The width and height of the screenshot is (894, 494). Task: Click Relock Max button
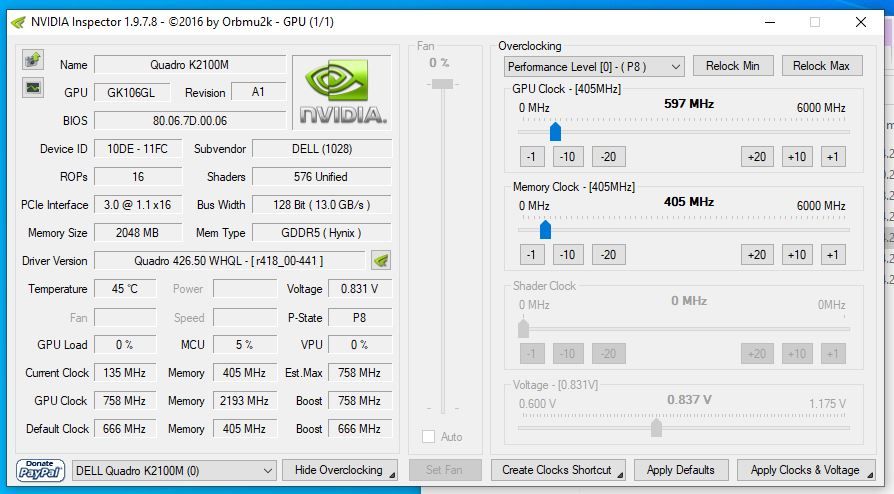click(x=822, y=66)
